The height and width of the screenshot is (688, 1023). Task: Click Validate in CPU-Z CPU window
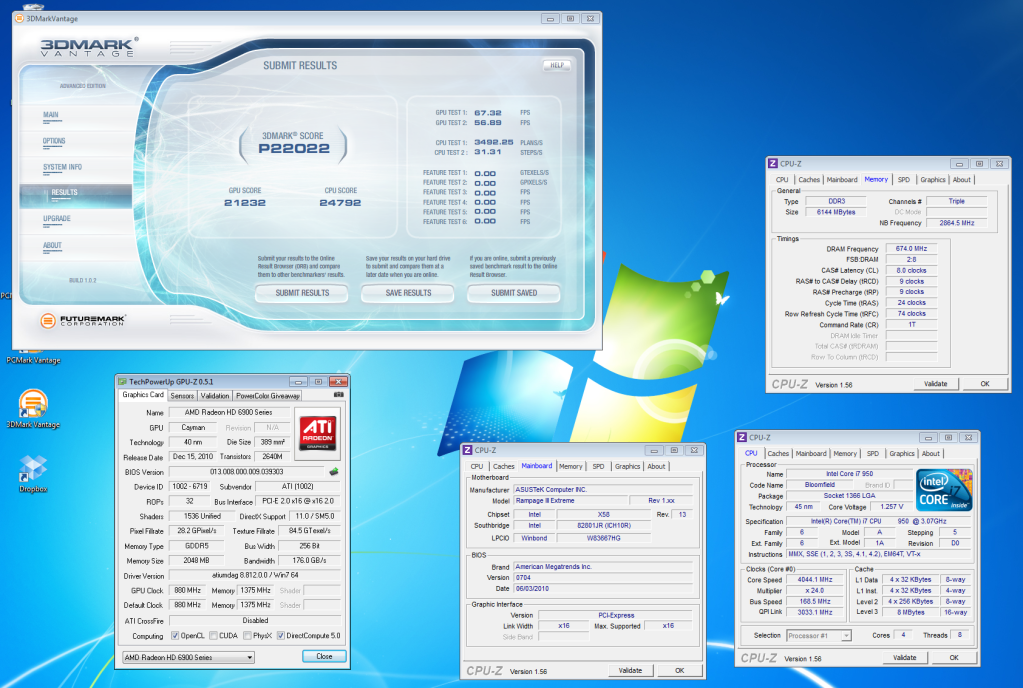tap(904, 657)
